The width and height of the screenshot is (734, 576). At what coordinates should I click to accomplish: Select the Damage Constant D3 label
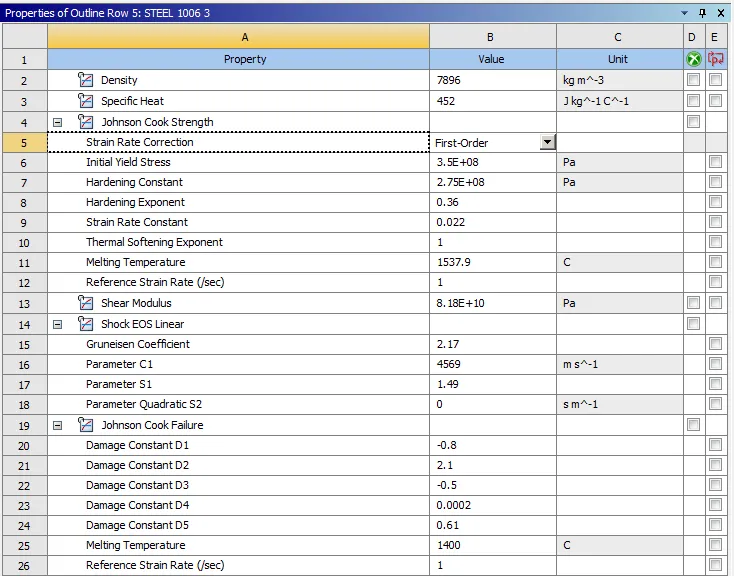pos(137,485)
